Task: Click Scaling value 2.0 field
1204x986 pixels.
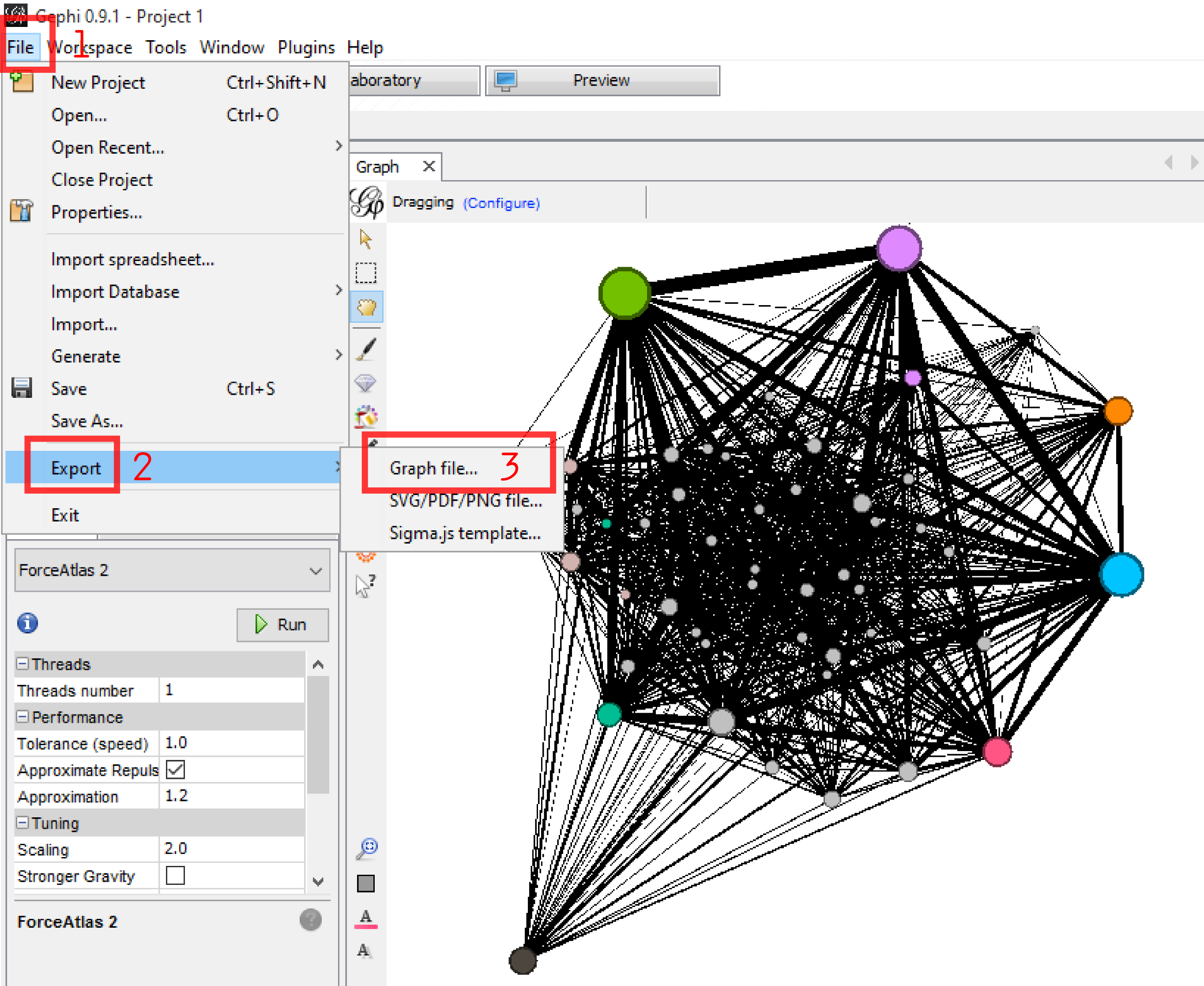Action: pos(232,849)
